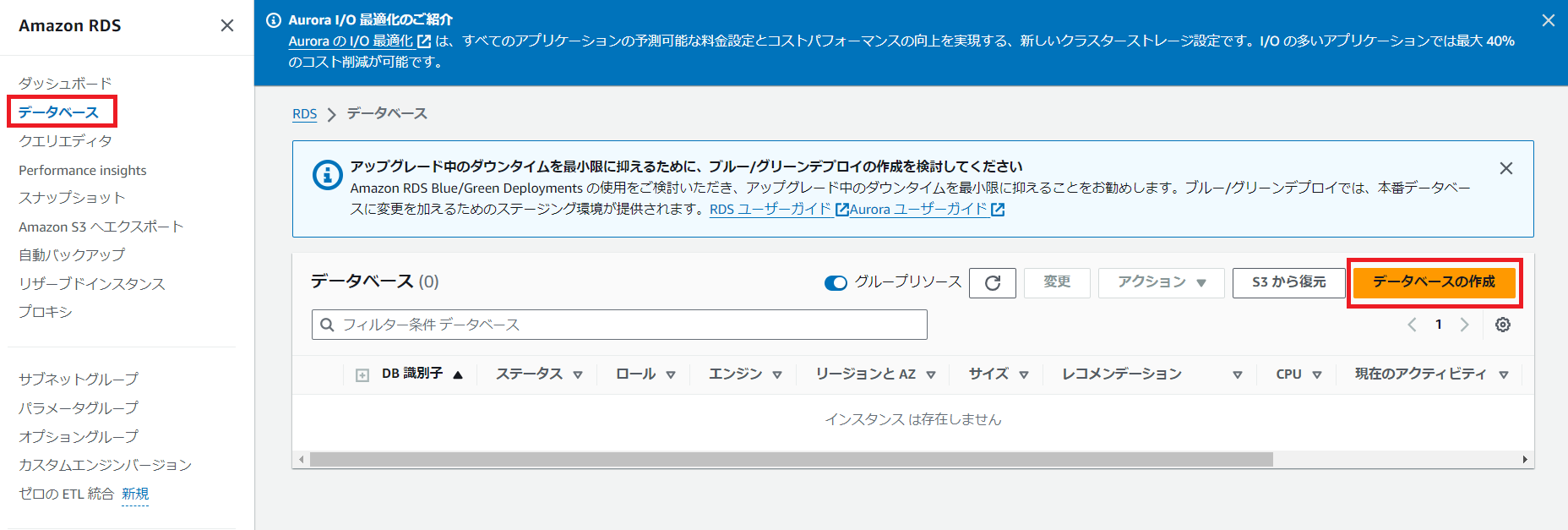Open table preferences gear icon
1568x530 pixels.
[1502, 325]
